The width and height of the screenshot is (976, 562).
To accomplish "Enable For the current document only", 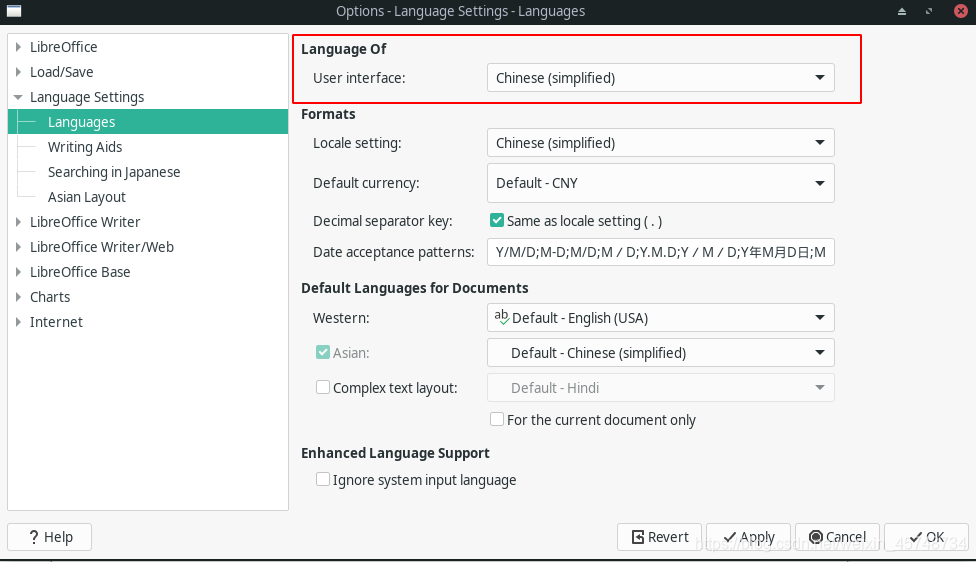I will (x=497, y=419).
